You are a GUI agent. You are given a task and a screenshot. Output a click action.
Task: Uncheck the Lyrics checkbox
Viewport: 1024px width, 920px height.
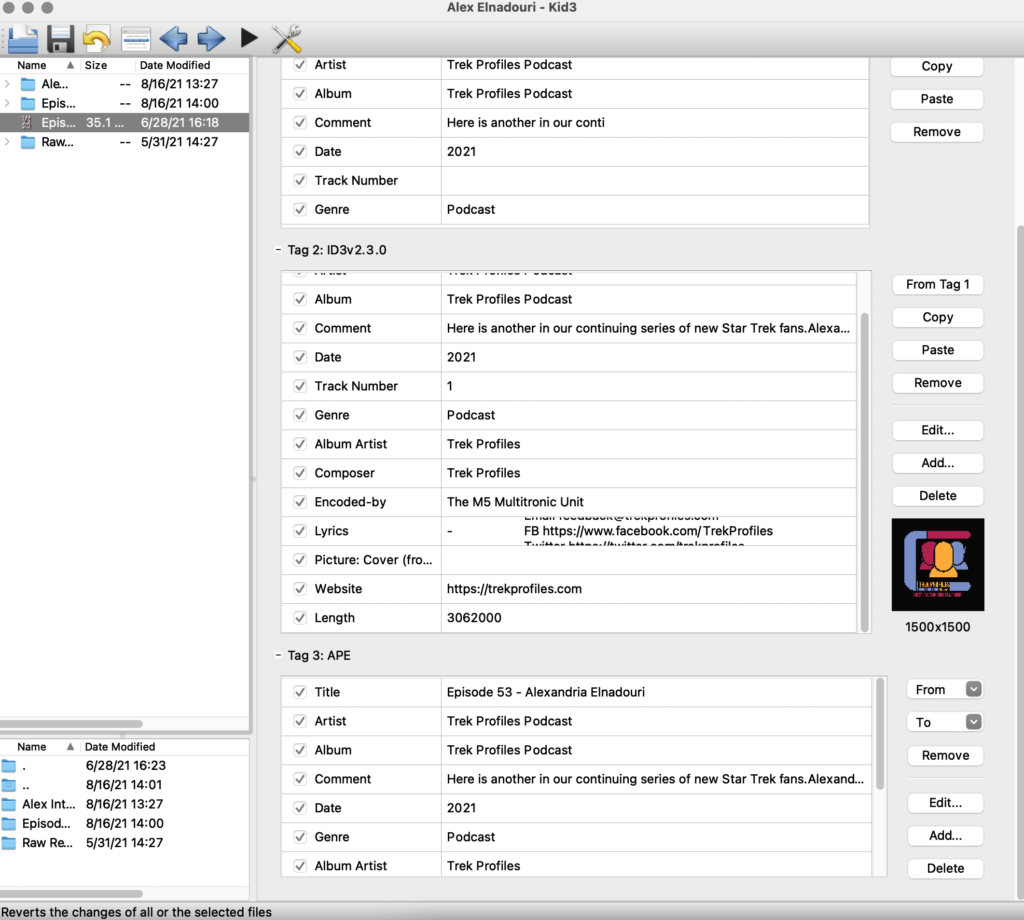click(x=300, y=531)
